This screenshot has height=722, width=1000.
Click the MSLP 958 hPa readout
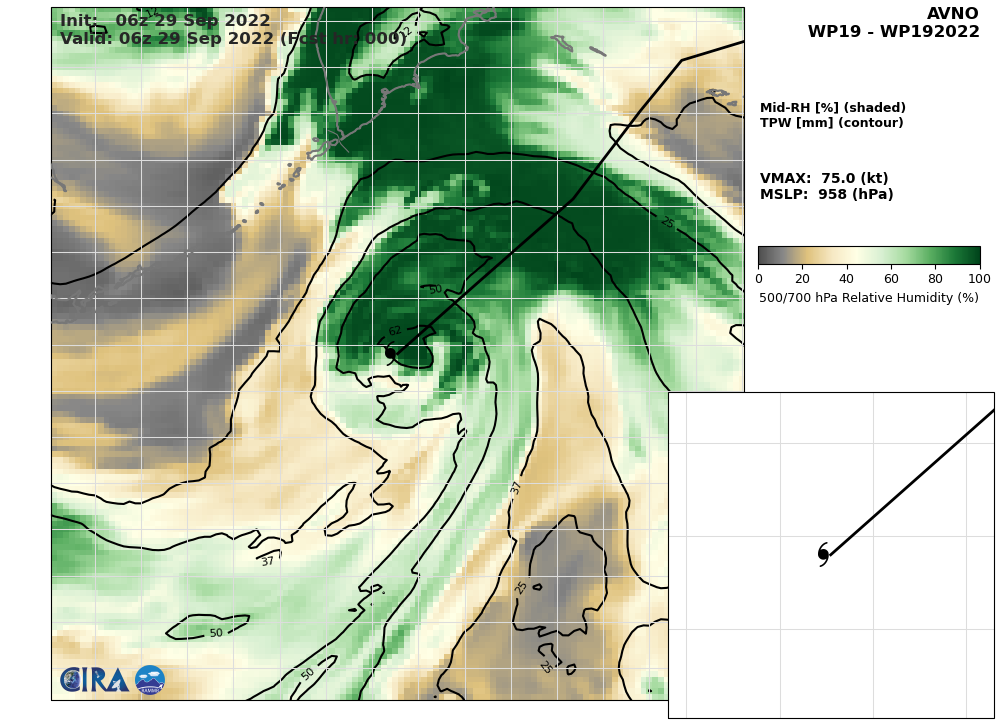point(827,194)
